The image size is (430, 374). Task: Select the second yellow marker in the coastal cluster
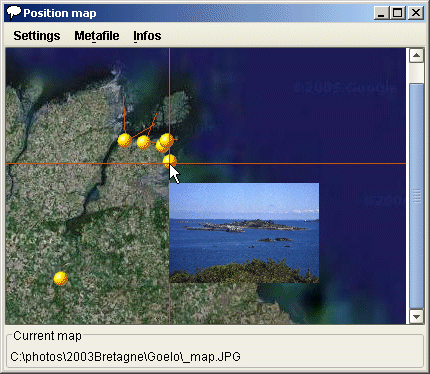pyautogui.click(x=143, y=142)
